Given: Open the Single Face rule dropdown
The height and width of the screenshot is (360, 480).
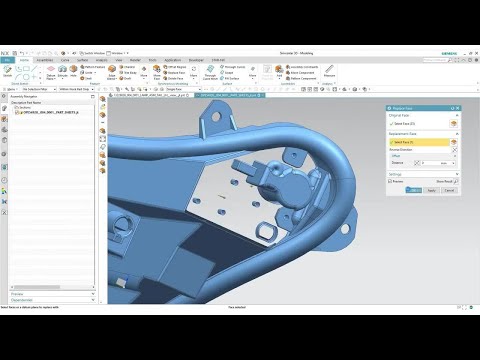Looking at the screenshot, I should 184,89.
